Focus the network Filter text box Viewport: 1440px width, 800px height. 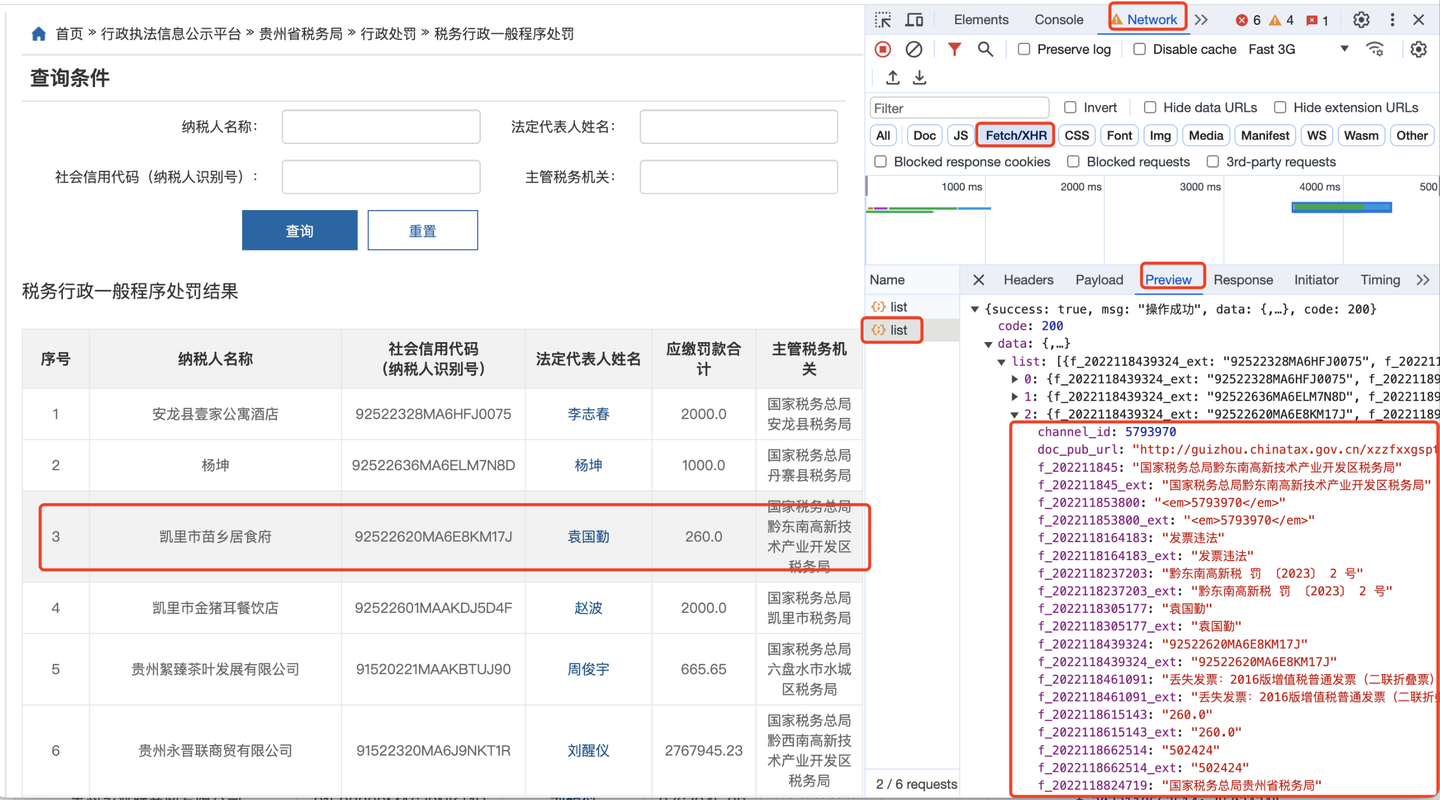pos(959,108)
